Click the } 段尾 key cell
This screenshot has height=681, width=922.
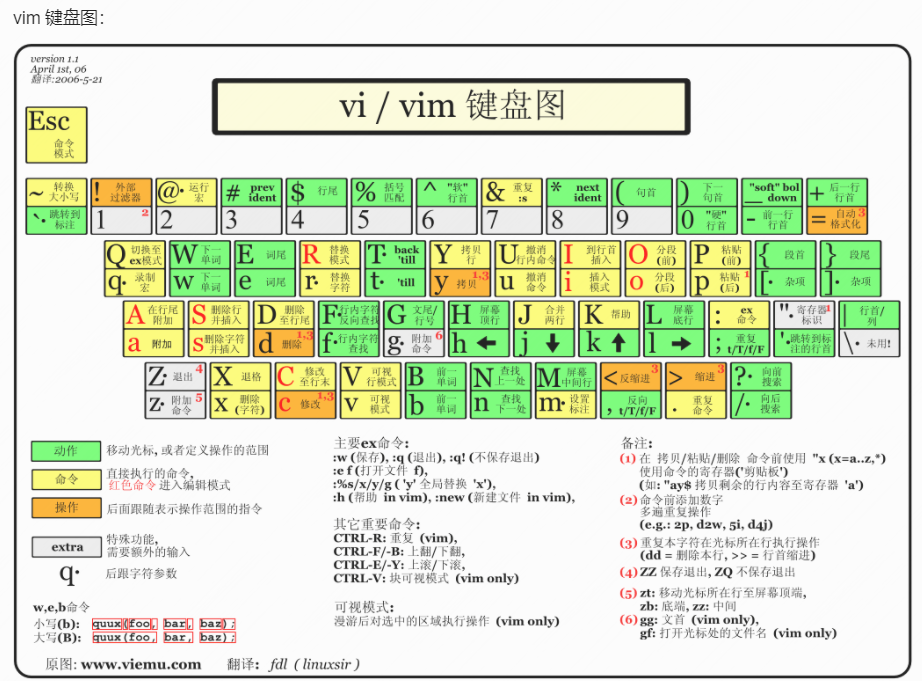pyautogui.click(x=851, y=255)
